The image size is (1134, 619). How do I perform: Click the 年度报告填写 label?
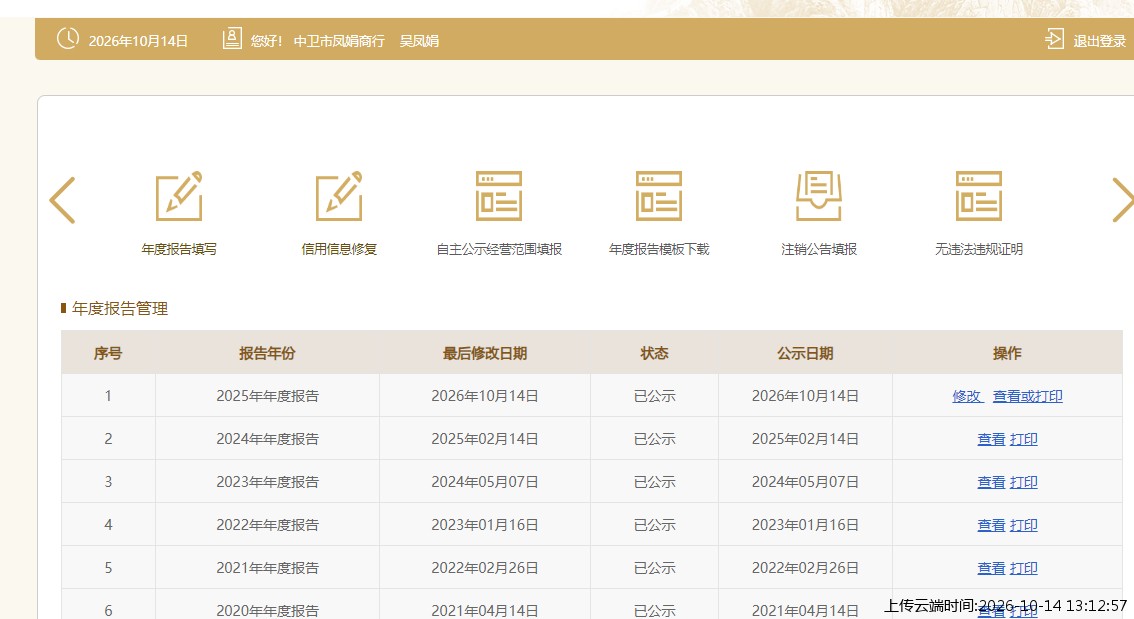(179, 249)
